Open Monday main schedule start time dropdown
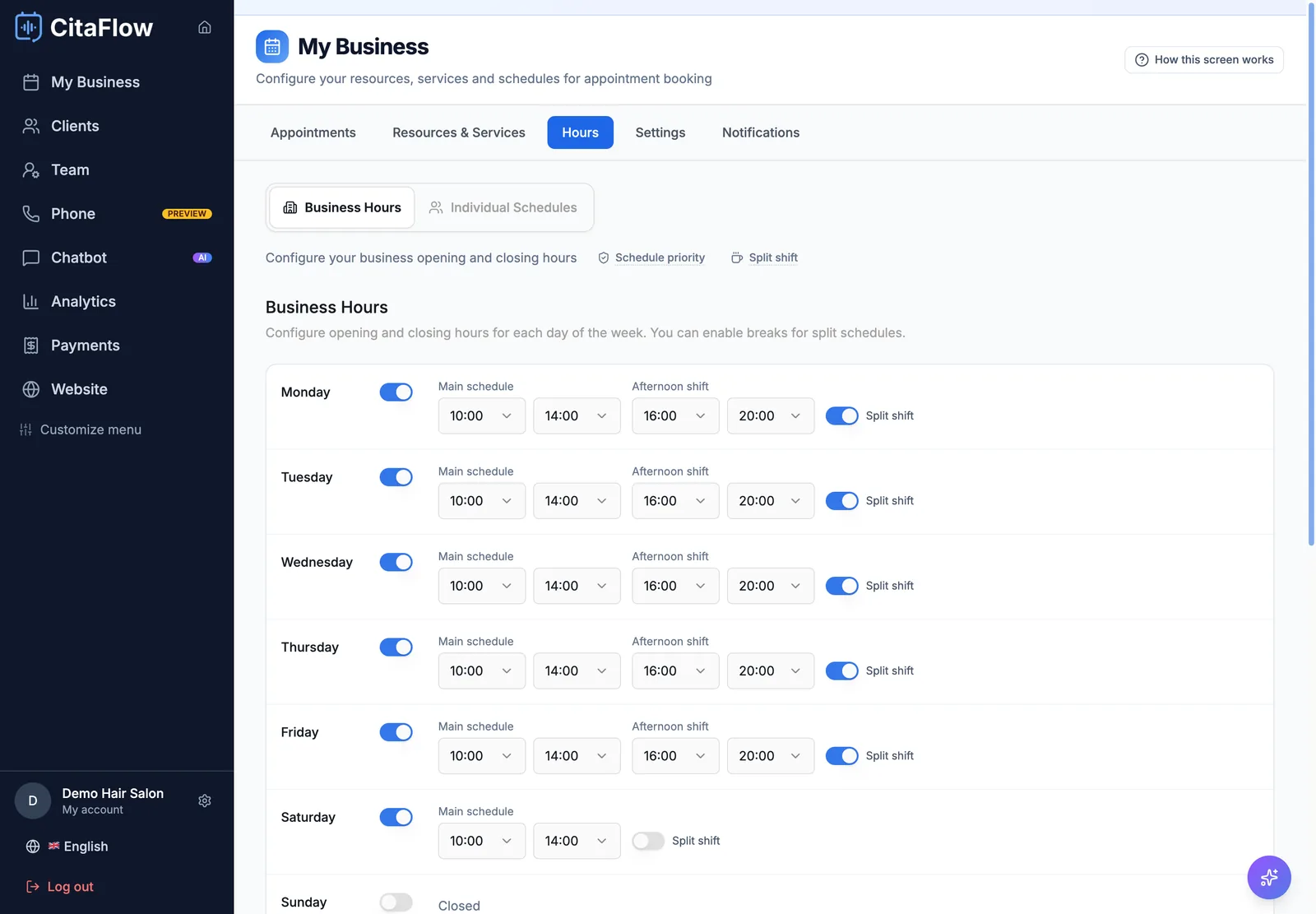The width and height of the screenshot is (1316, 914). [x=481, y=416]
